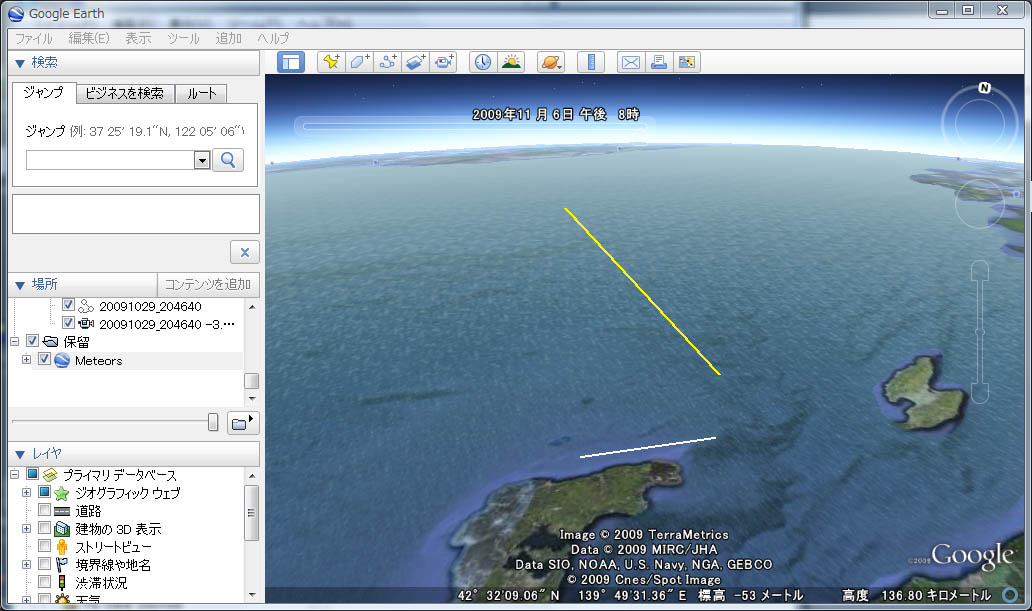Toggle the プライマリ データベース checkbox
Screen dimensions: 1032x611
[32, 474]
